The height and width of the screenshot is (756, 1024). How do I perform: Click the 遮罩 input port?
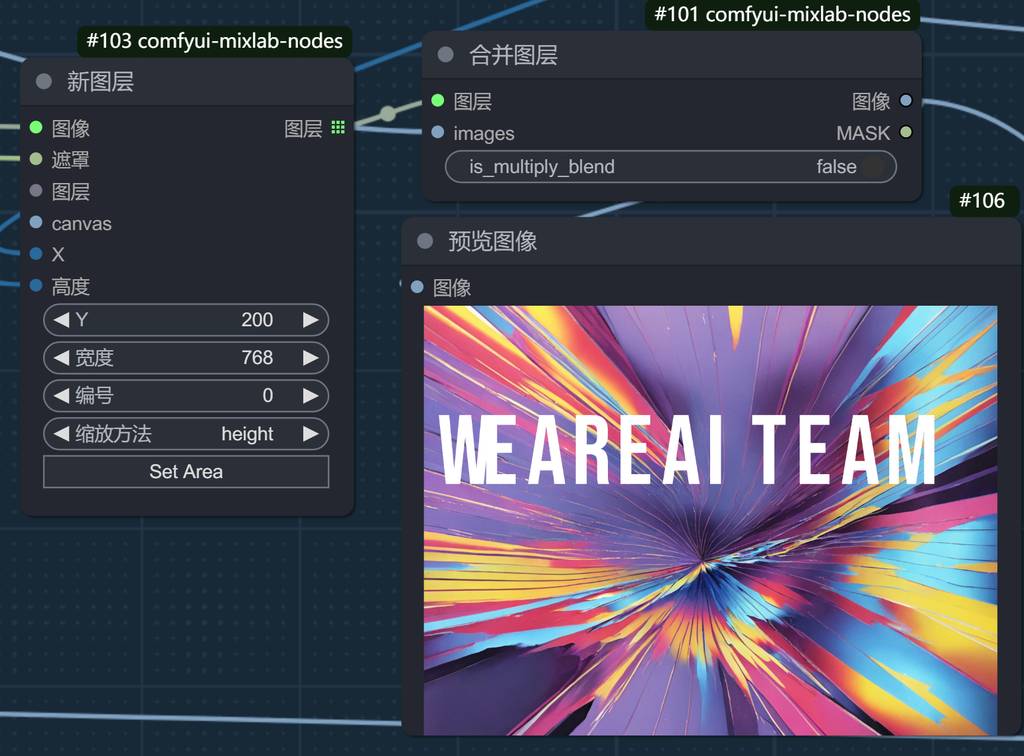(x=36, y=159)
